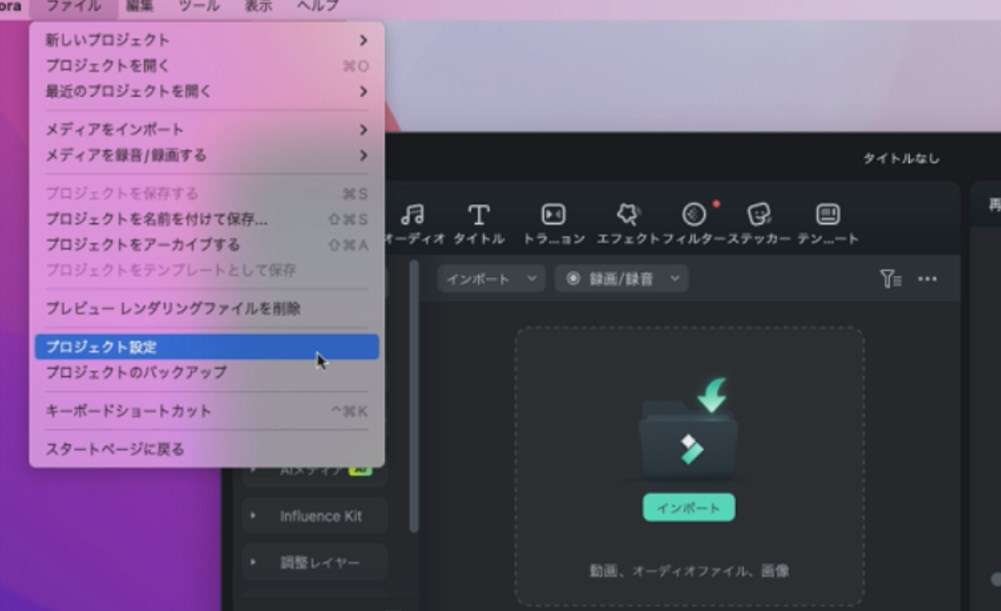Open the Filter (フィルター) icon
The image size is (1001, 611).
pyautogui.click(x=694, y=215)
